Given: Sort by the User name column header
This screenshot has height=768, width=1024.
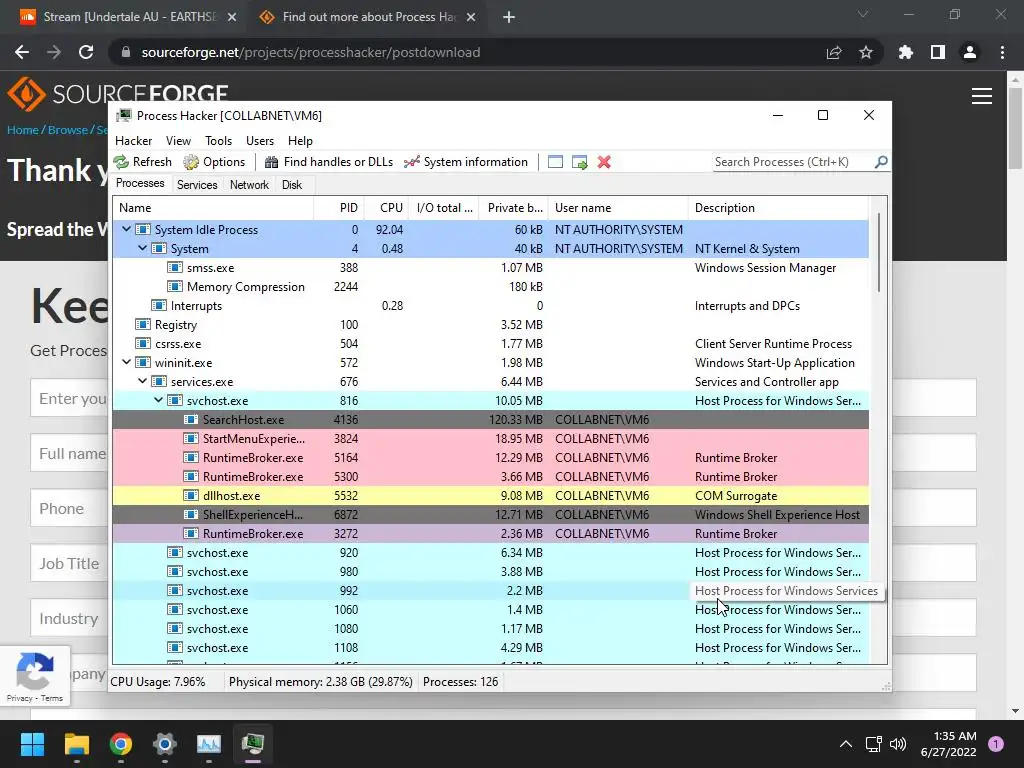Looking at the screenshot, I should [x=618, y=208].
